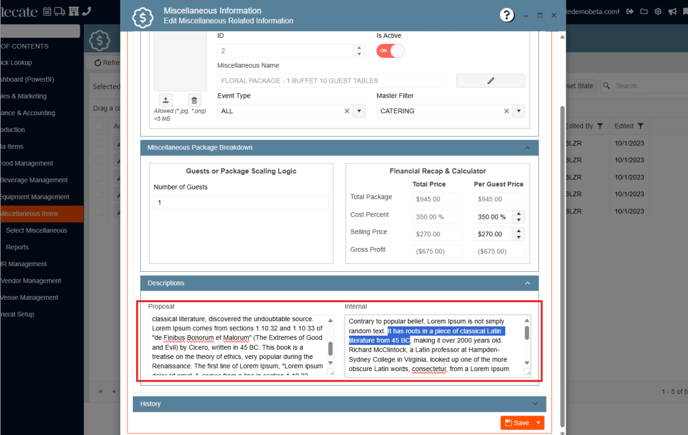Viewport: 688px width, 435px height.
Task: Click the trash icon to delete image
Action: coord(194,100)
